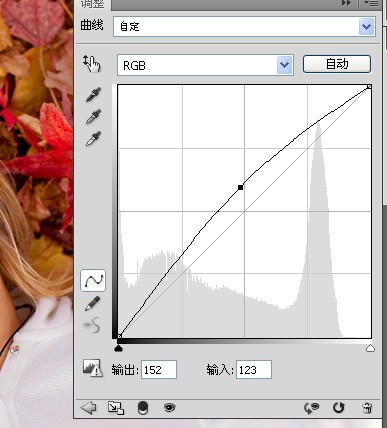Toggle layer visibility eye icon
Viewport: 387px width, 428px height.
170,407
